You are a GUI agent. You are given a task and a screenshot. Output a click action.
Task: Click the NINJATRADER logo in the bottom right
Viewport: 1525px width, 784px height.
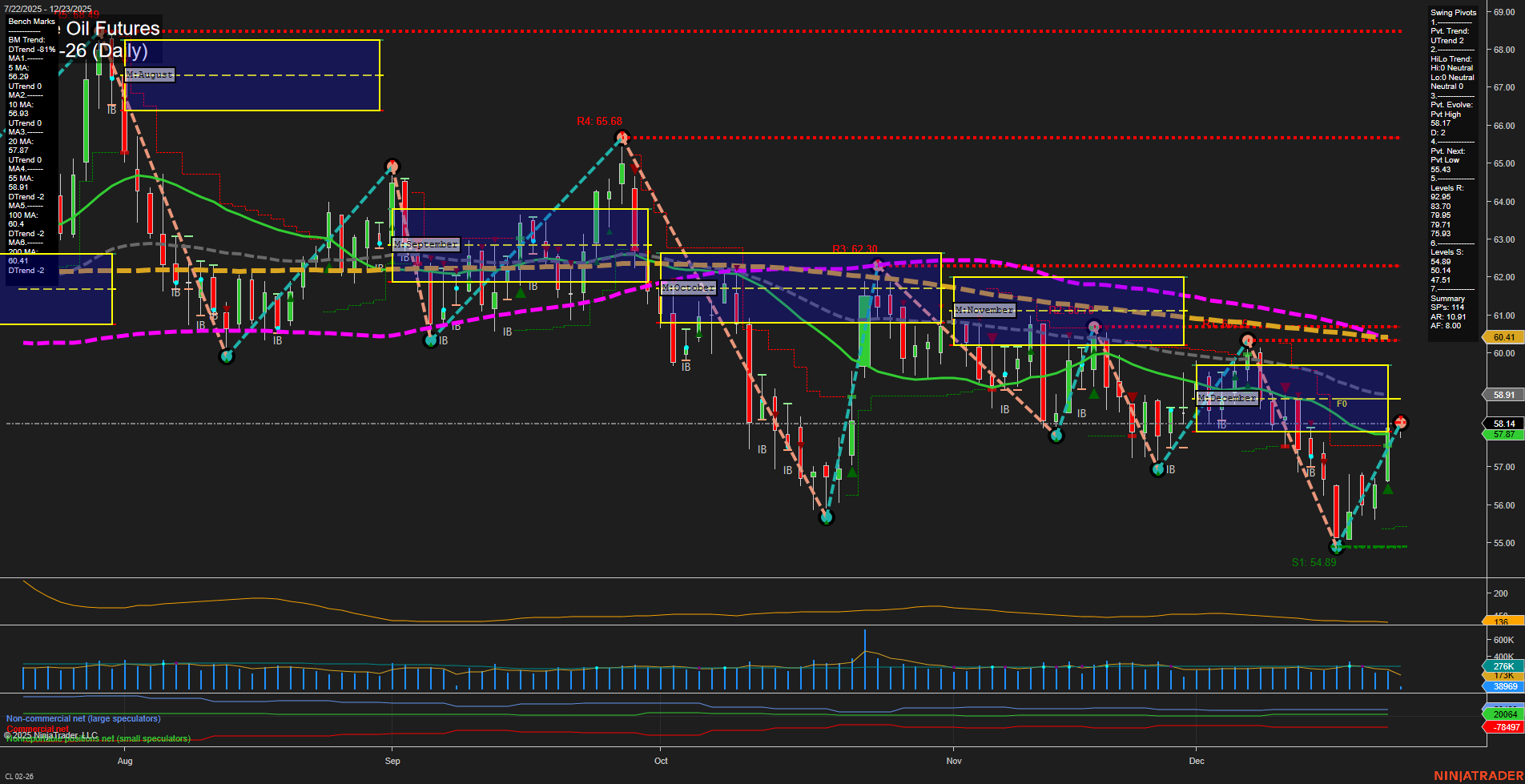(1476, 774)
